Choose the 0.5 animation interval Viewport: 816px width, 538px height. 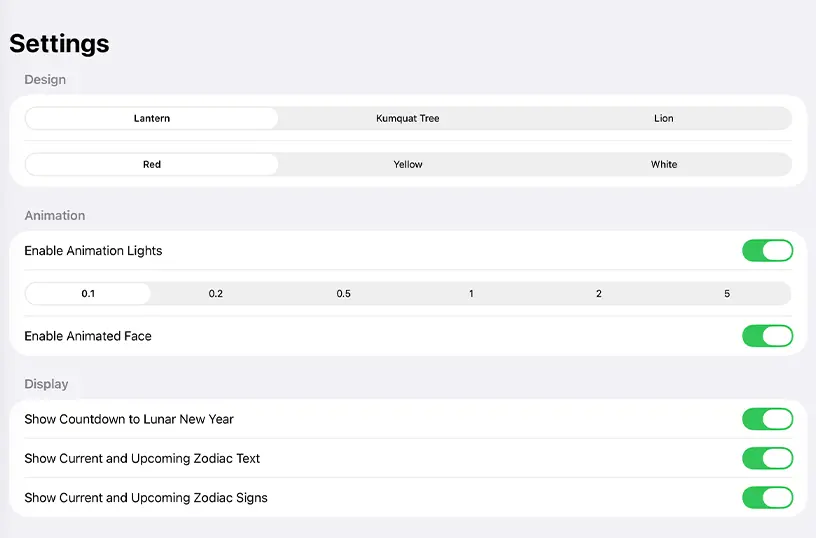click(343, 293)
